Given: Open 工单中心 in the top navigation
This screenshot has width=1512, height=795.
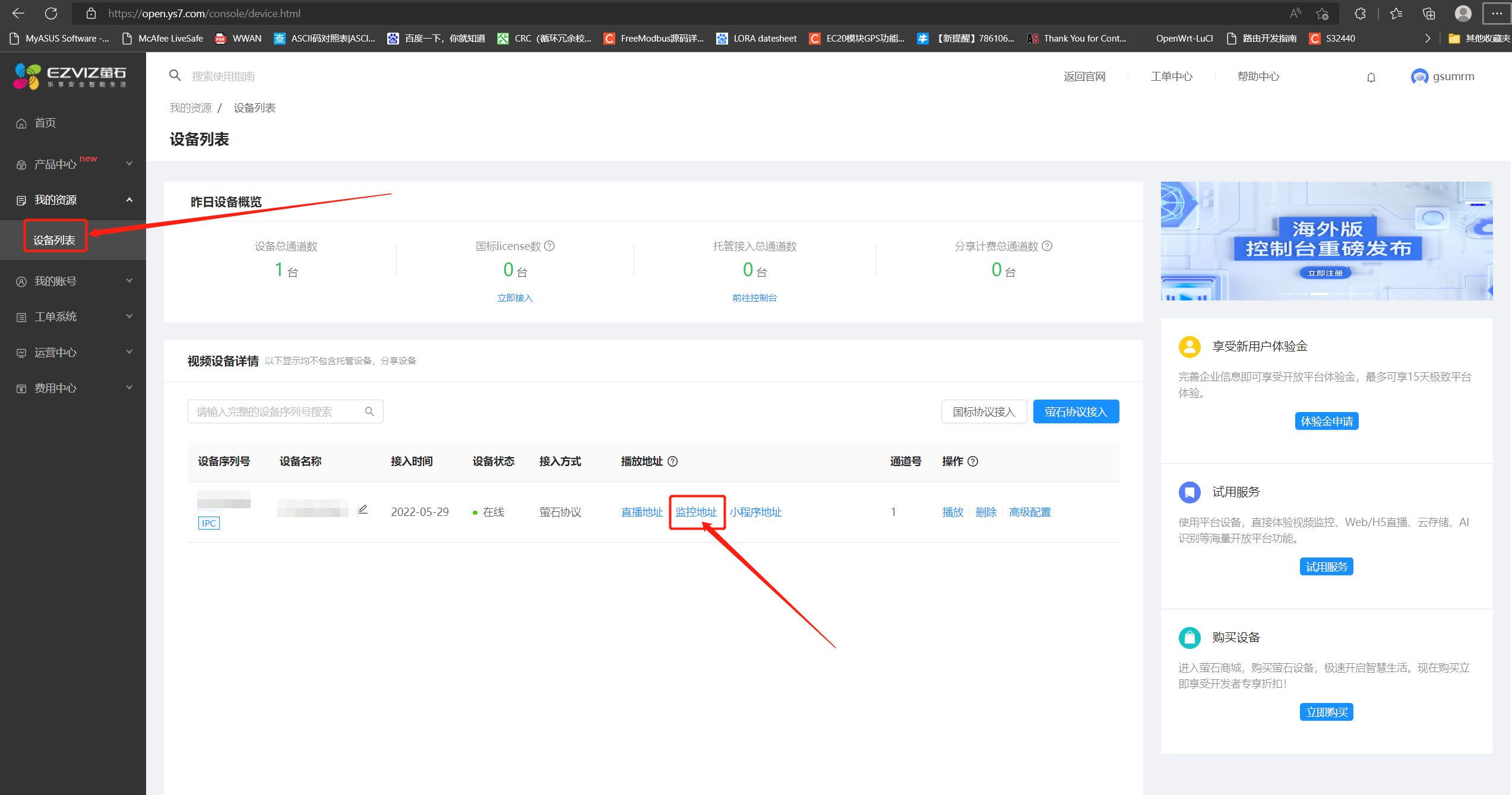Looking at the screenshot, I should pos(1171,77).
